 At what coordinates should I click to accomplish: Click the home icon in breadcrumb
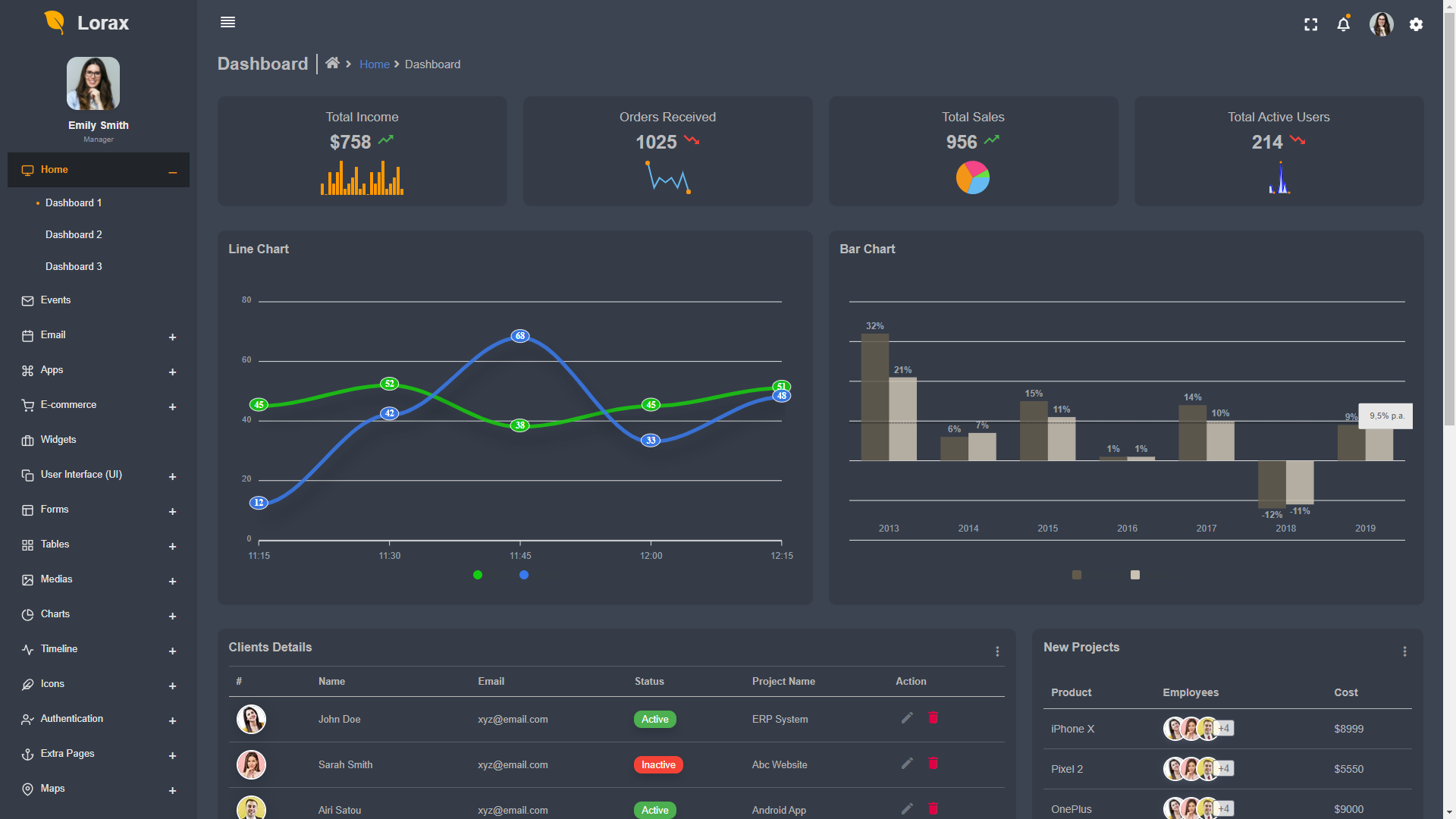(332, 64)
